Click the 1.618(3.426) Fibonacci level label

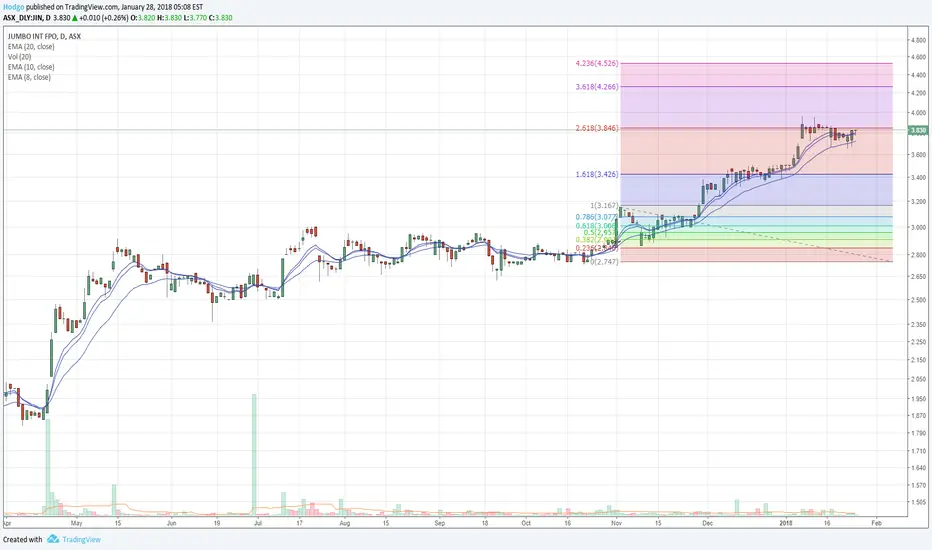click(597, 174)
